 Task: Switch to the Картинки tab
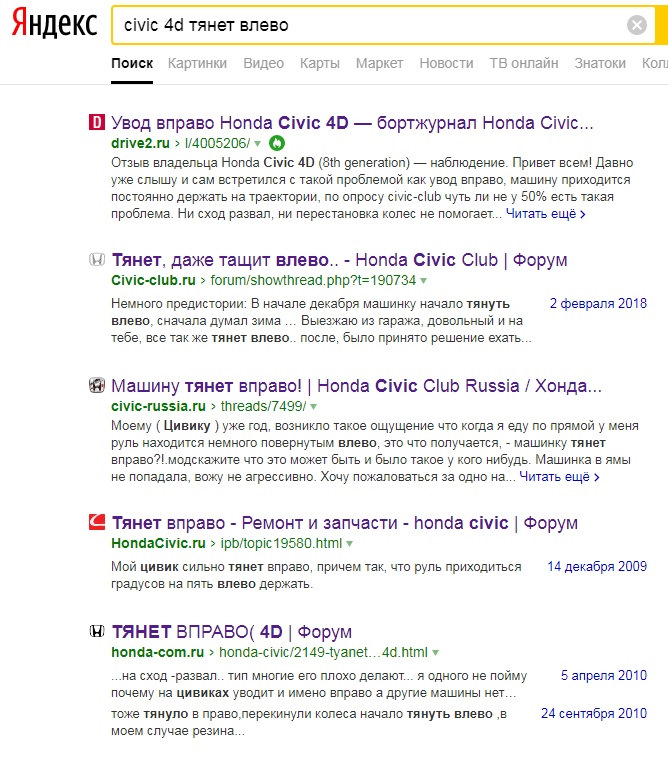[x=197, y=63]
